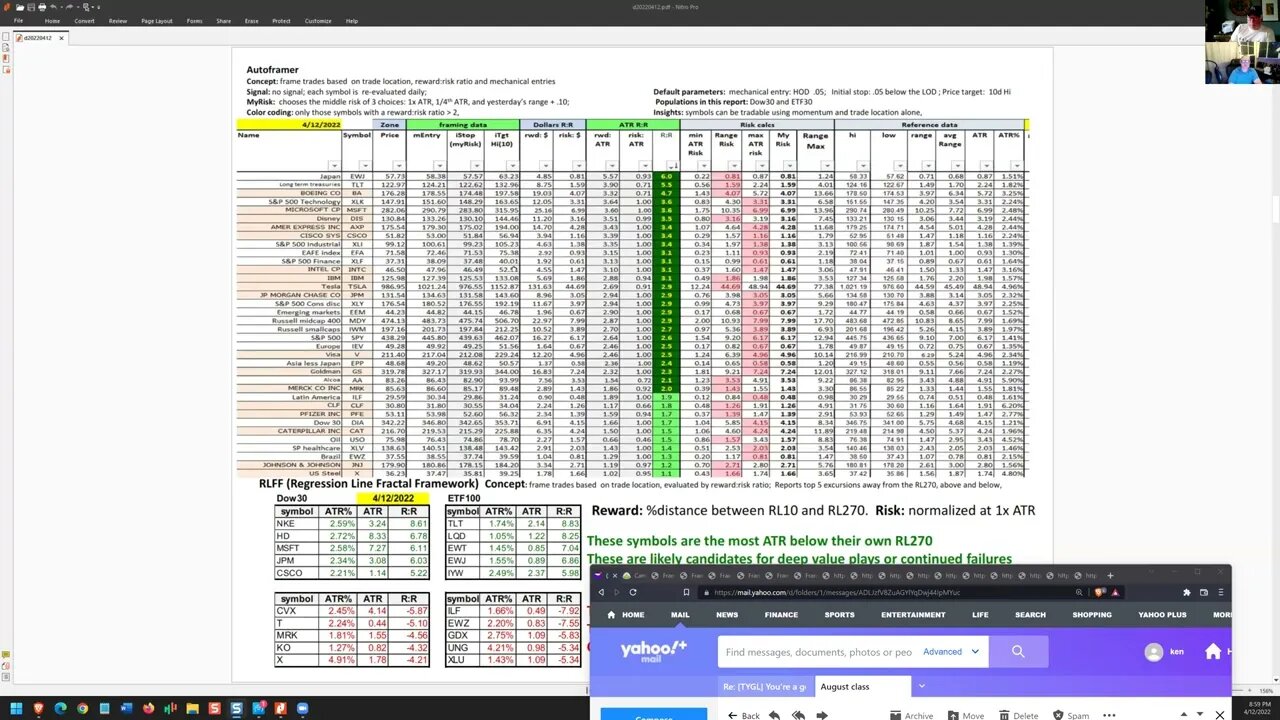This screenshot has height=720, width=1280.
Task: Click NEWS in the Yahoo navigation bar
Action: click(x=727, y=615)
